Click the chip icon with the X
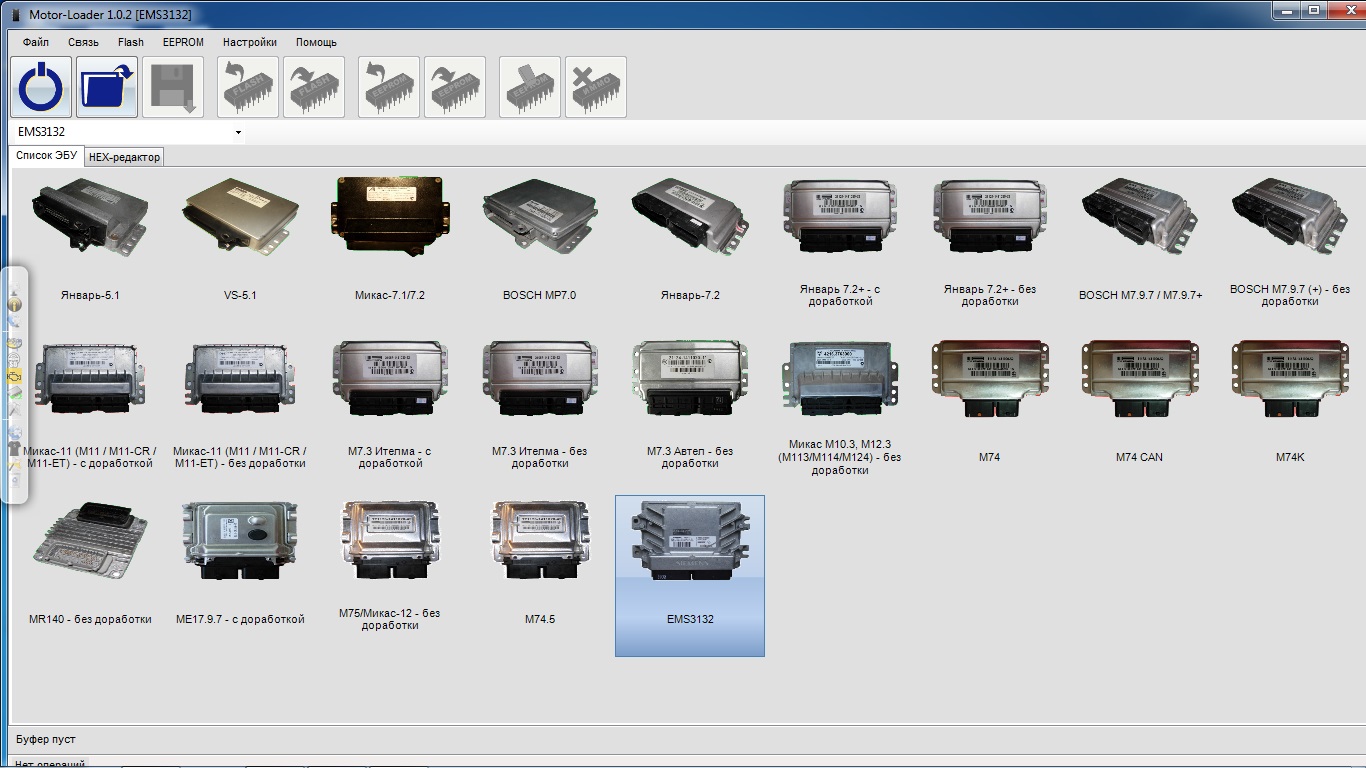Image resolution: width=1366 pixels, height=768 pixels. tap(596, 87)
